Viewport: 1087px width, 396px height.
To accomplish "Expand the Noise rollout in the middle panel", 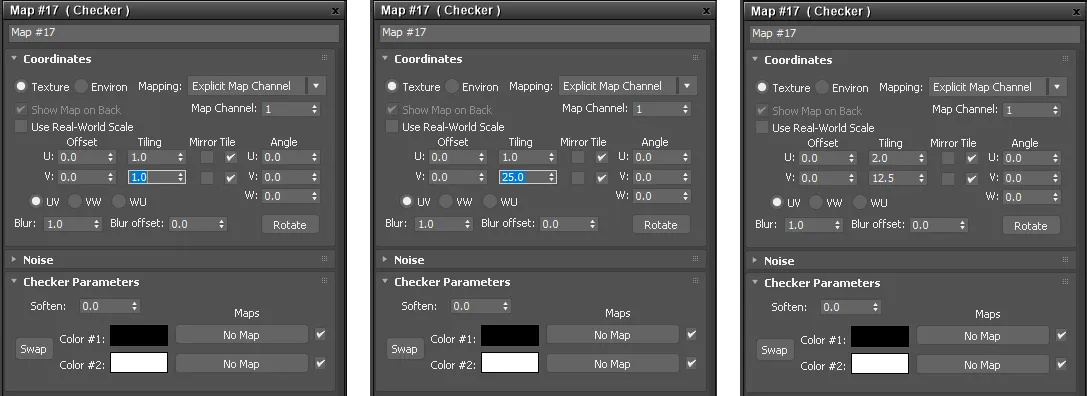I will click(385, 259).
